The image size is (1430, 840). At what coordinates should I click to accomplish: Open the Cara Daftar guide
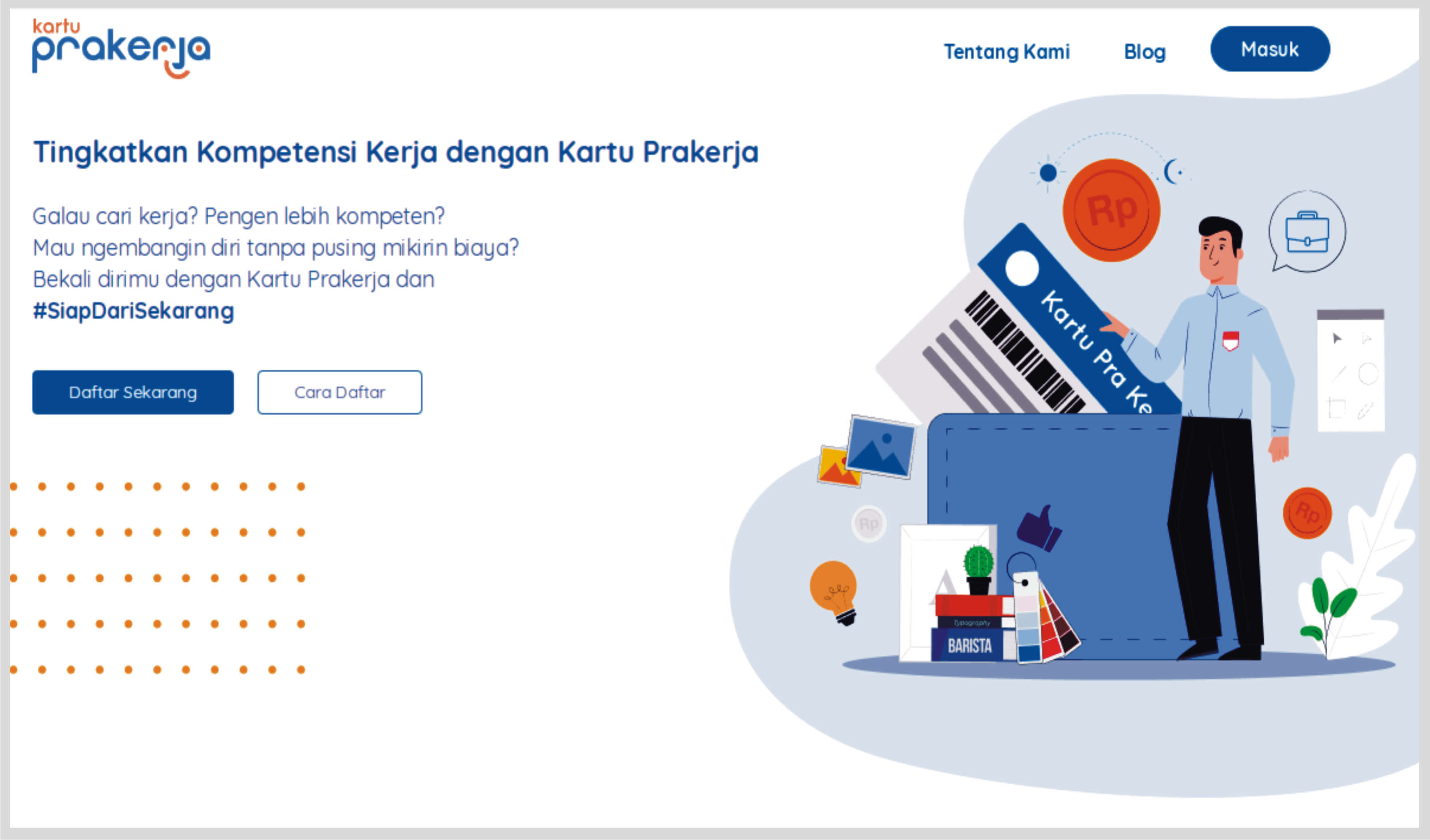(x=339, y=392)
